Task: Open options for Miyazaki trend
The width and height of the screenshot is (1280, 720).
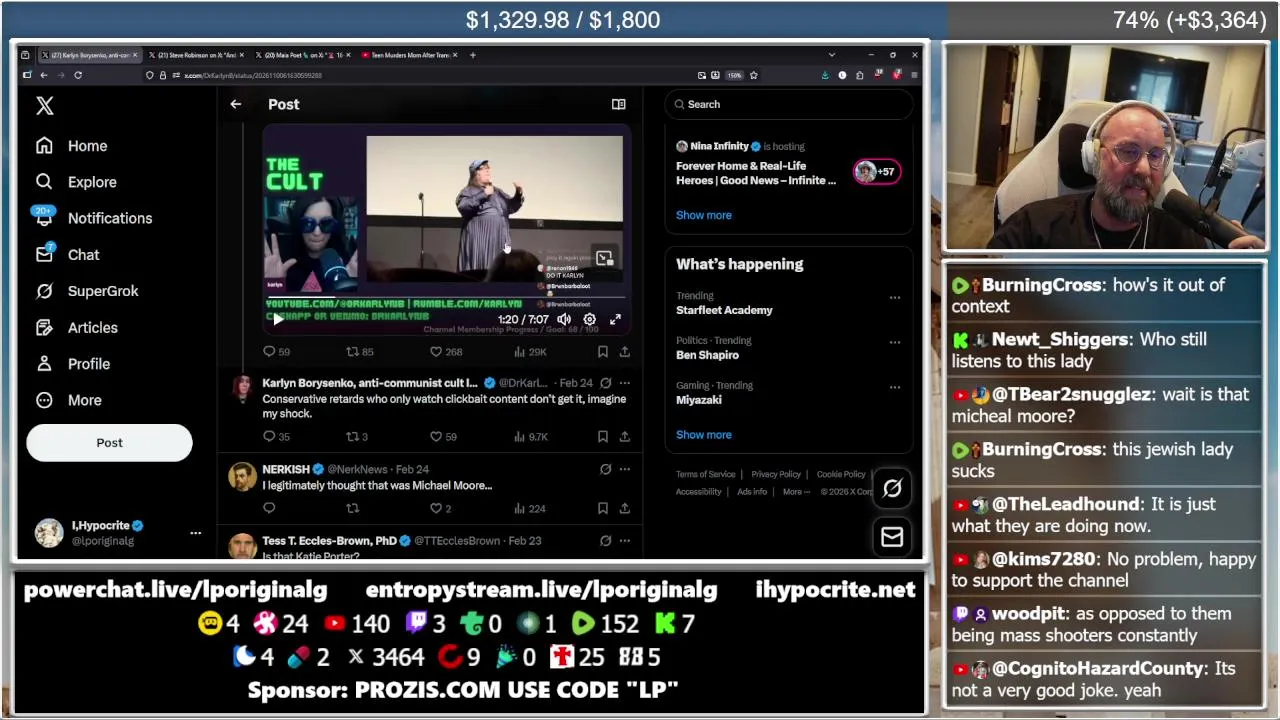Action: coord(894,387)
